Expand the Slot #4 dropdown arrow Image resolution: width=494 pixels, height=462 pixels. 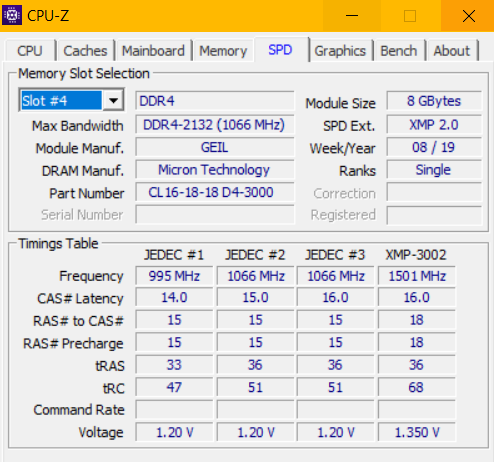[x=113, y=100]
